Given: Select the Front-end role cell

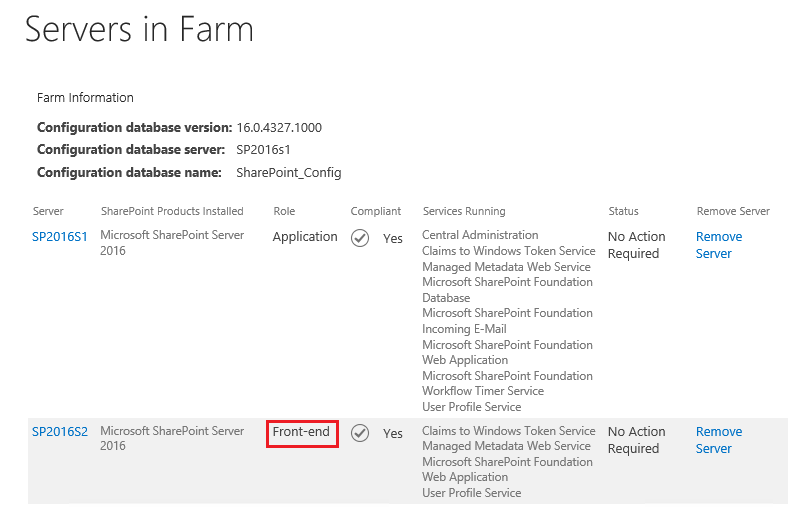Looking at the screenshot, I should (x=301, y=432).
